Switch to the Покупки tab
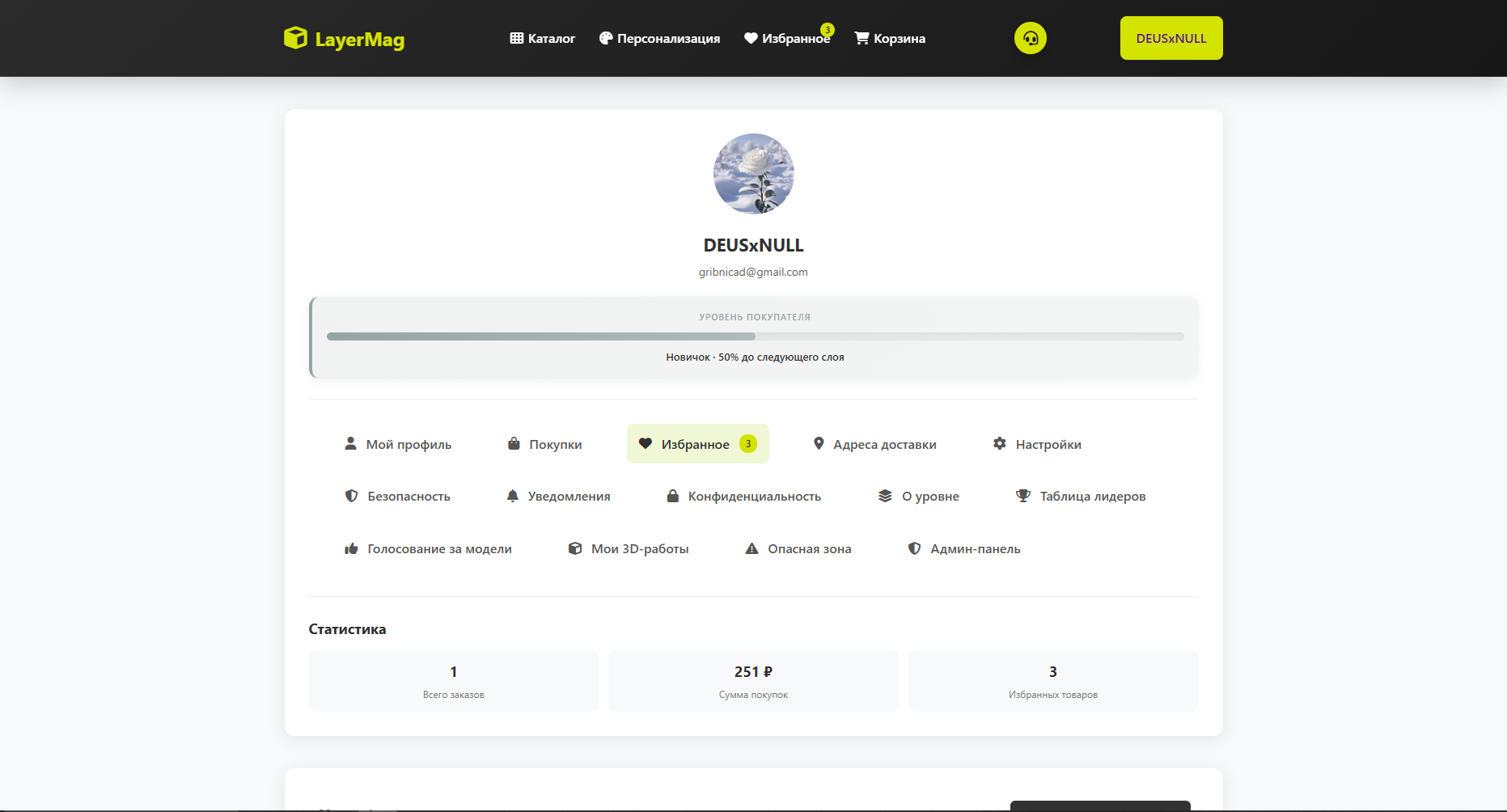Image resolution: width=1507 pixels, height=812 pixels. coord(544,444)
